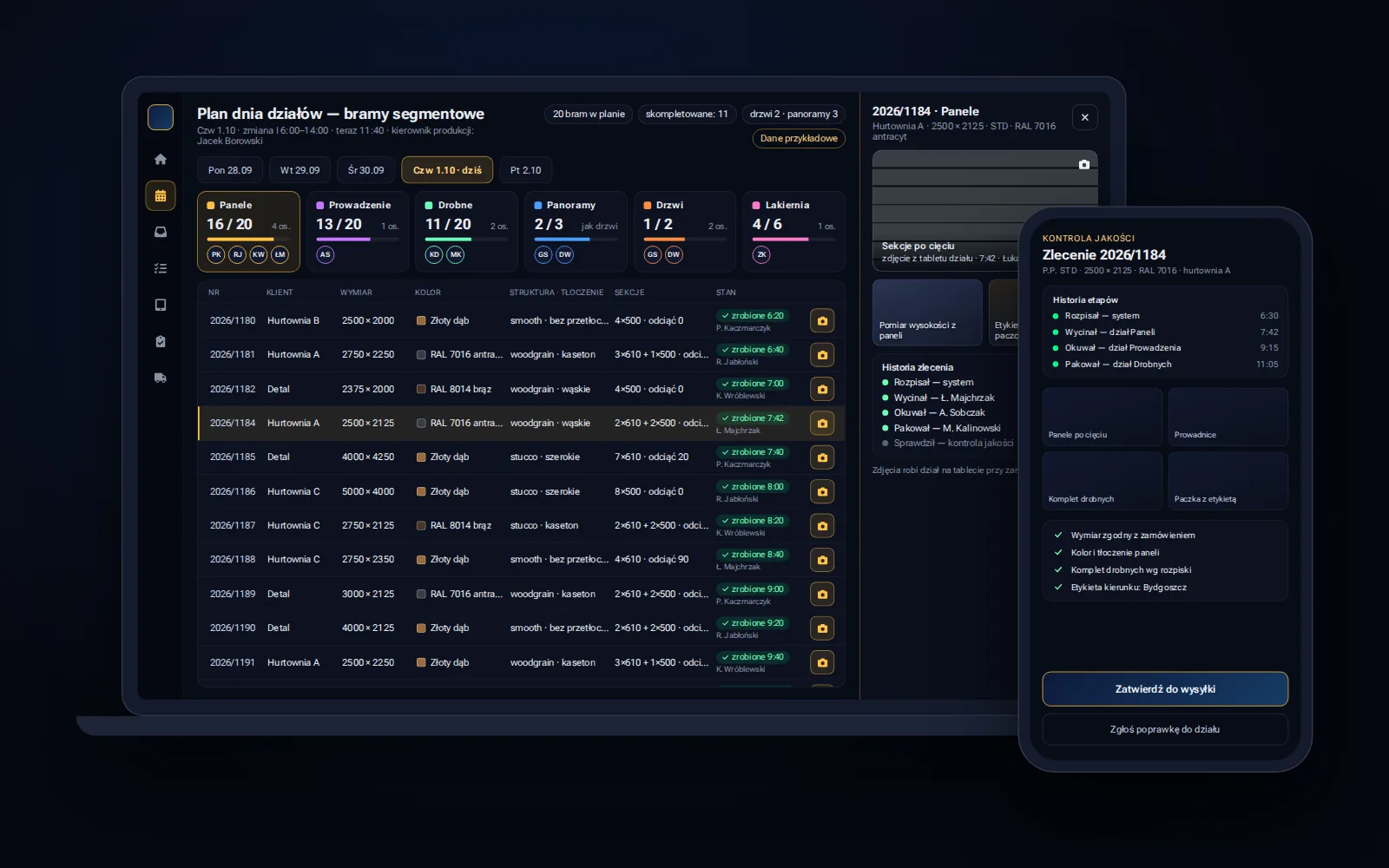Viewport: 1389px width, 868px height.
Task: Select the Czw 1.10 · dziś tab
Action: 447,170
